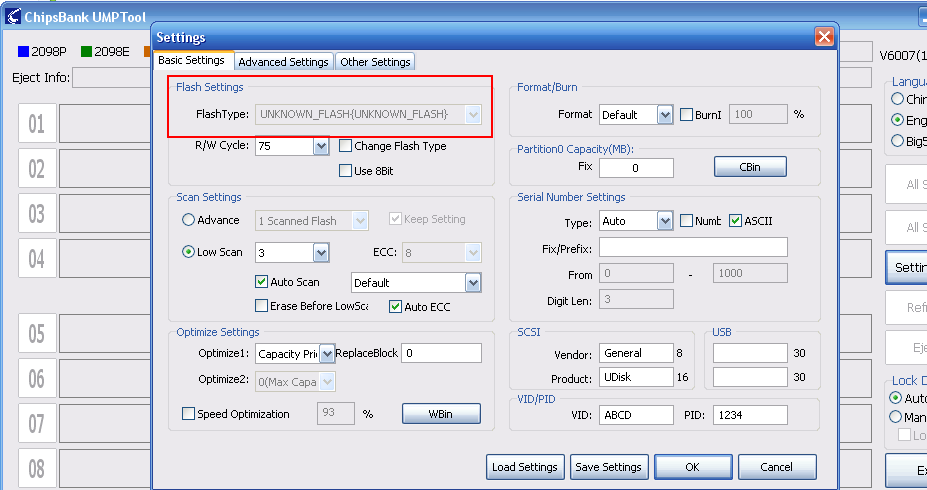Image resolution: width=927 pixels, height=490 pixels.
Task: Click the ReplaceBlock input field
Action: tap(441, 353)
